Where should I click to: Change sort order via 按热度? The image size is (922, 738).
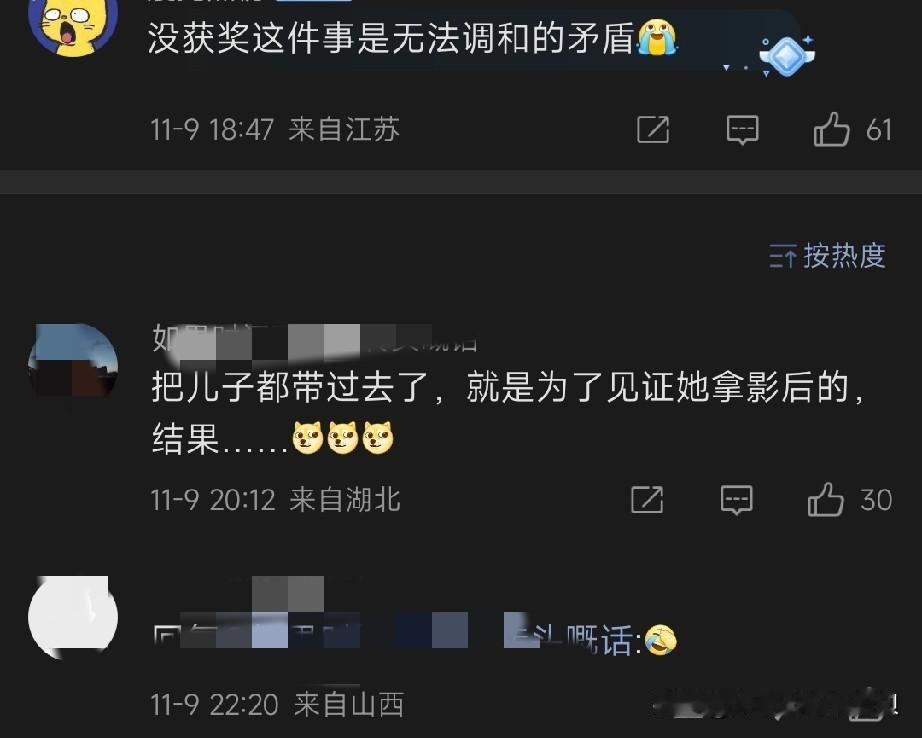click(x=827, y=256)
